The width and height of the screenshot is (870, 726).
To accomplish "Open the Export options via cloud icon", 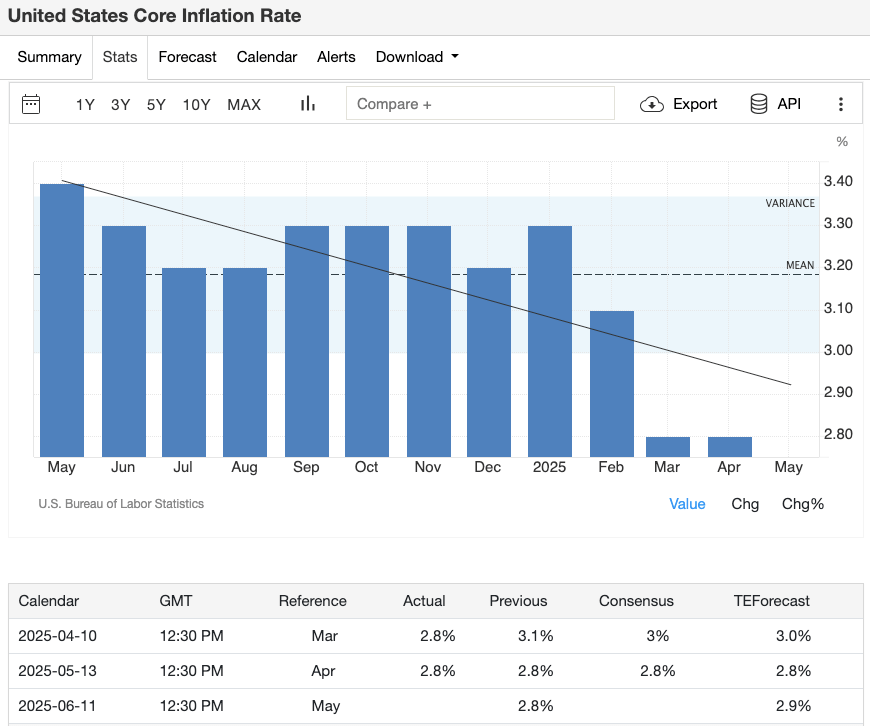I will [651, 104].
